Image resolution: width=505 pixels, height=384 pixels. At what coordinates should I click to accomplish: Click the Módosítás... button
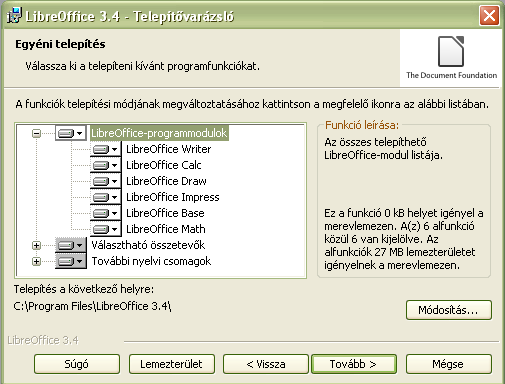[449, 310]
